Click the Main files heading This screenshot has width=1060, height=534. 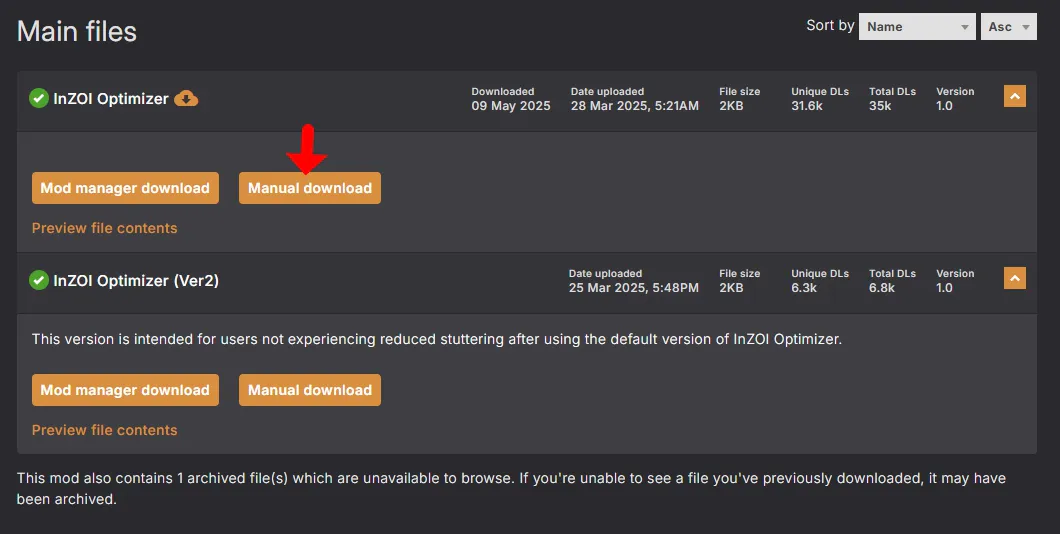(77, 31)
